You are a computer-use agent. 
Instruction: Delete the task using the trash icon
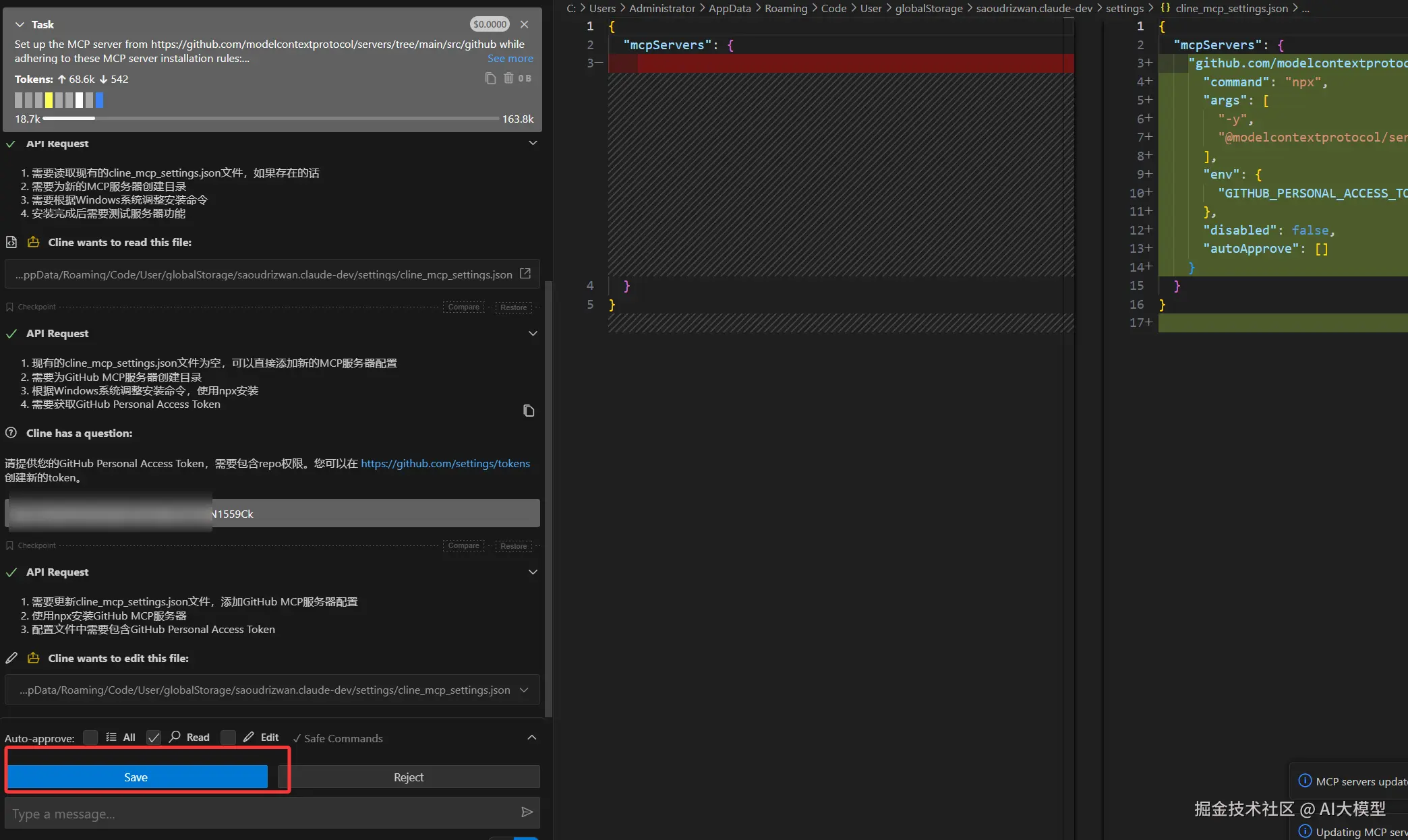(508, 79)
